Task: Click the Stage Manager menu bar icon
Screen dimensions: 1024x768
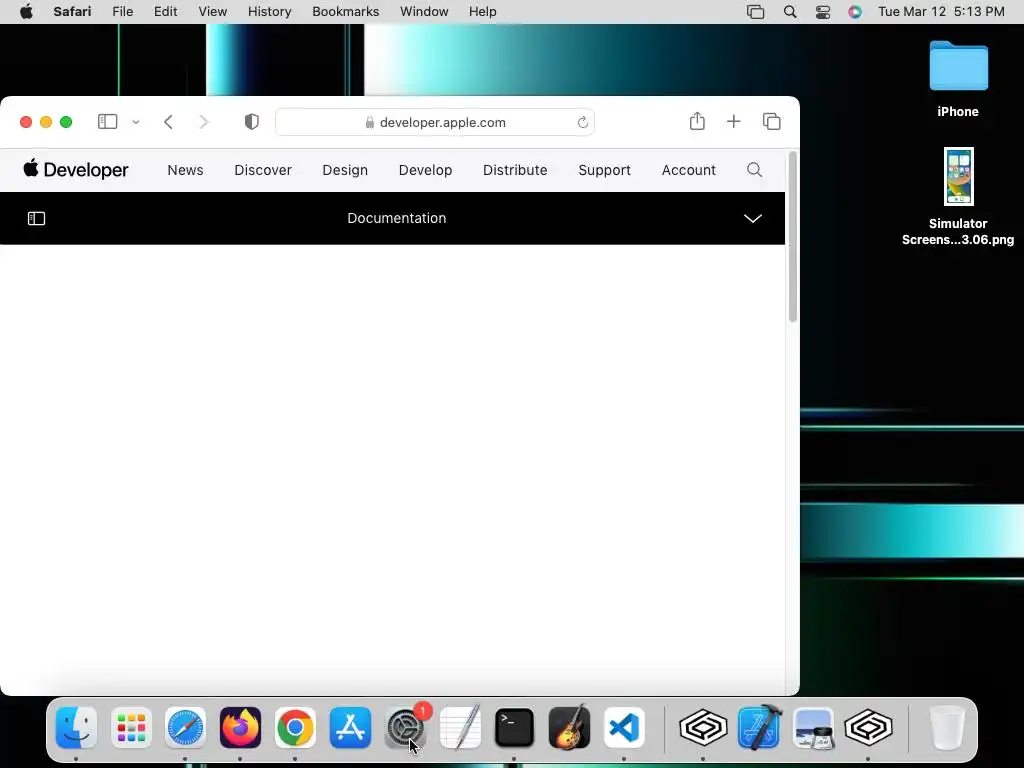Action: (756, 12)
